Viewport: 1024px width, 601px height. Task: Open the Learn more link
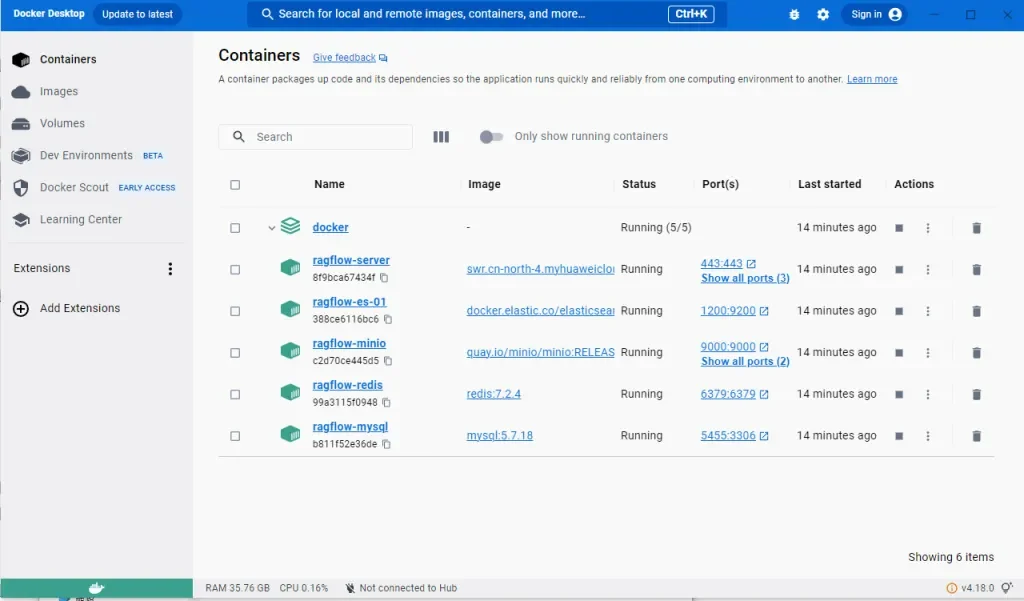872,79
